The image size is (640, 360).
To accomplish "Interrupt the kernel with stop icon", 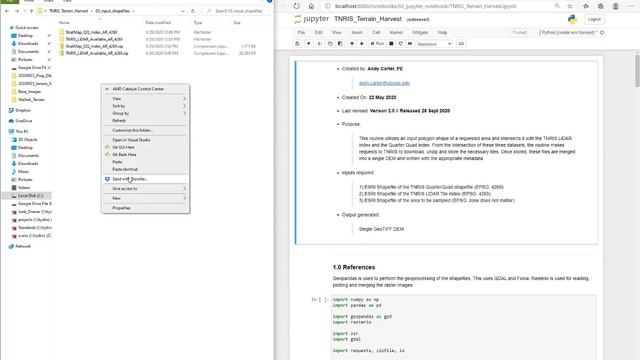I will pyautogui.click(x=391, y=44).
